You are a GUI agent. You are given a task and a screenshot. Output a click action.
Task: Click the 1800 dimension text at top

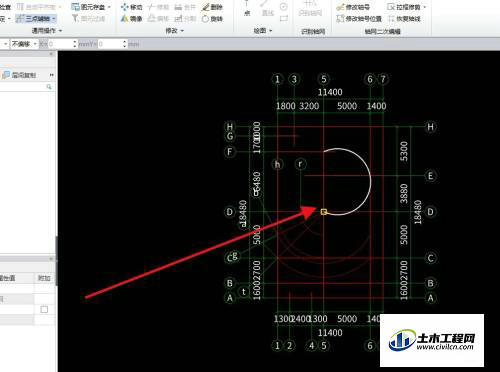tap(286, 106)
